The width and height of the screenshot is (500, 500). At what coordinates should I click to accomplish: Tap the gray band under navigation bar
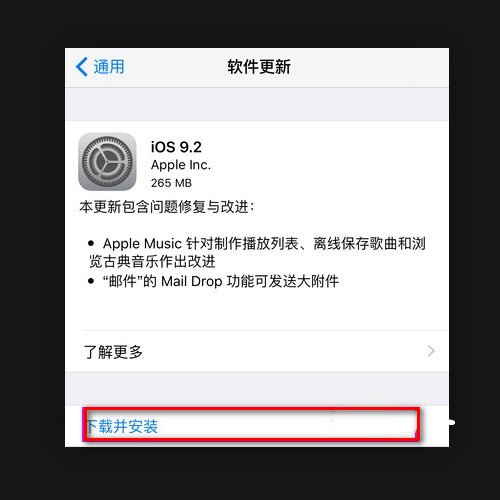[x=257, y=104]
